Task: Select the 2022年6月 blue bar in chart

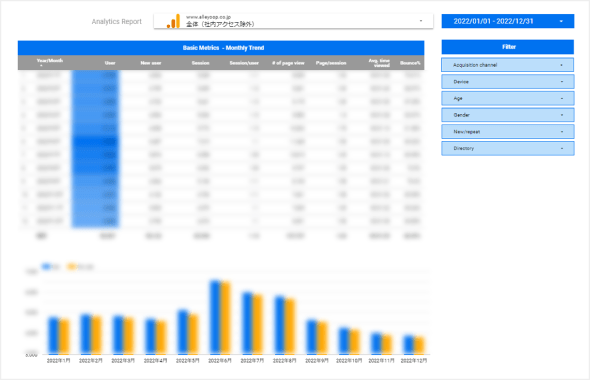Action: click(215, 317)
